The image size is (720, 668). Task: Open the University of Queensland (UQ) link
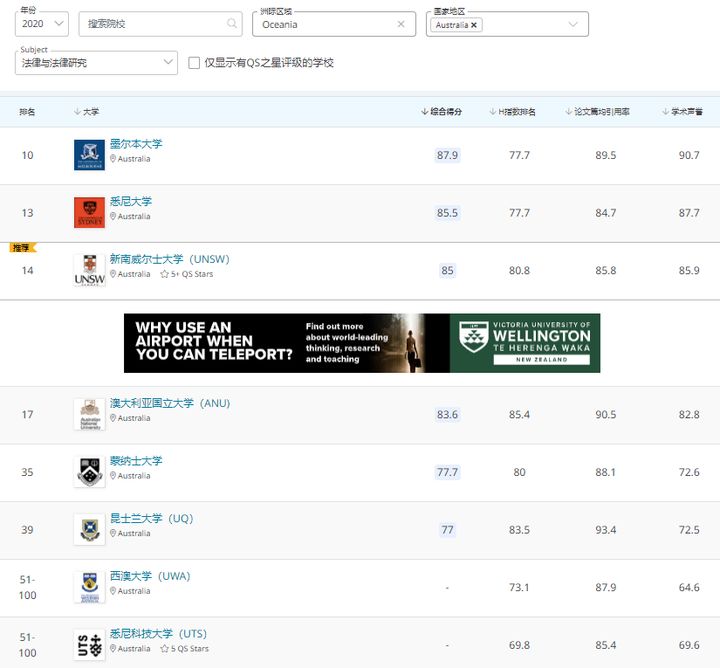pos(152,518)
